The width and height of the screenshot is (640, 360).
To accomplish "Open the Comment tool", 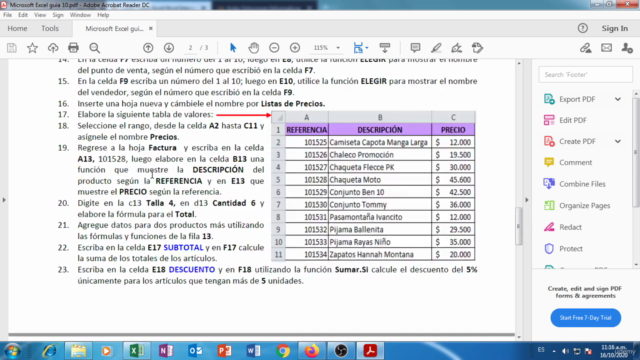I will 575,162.
